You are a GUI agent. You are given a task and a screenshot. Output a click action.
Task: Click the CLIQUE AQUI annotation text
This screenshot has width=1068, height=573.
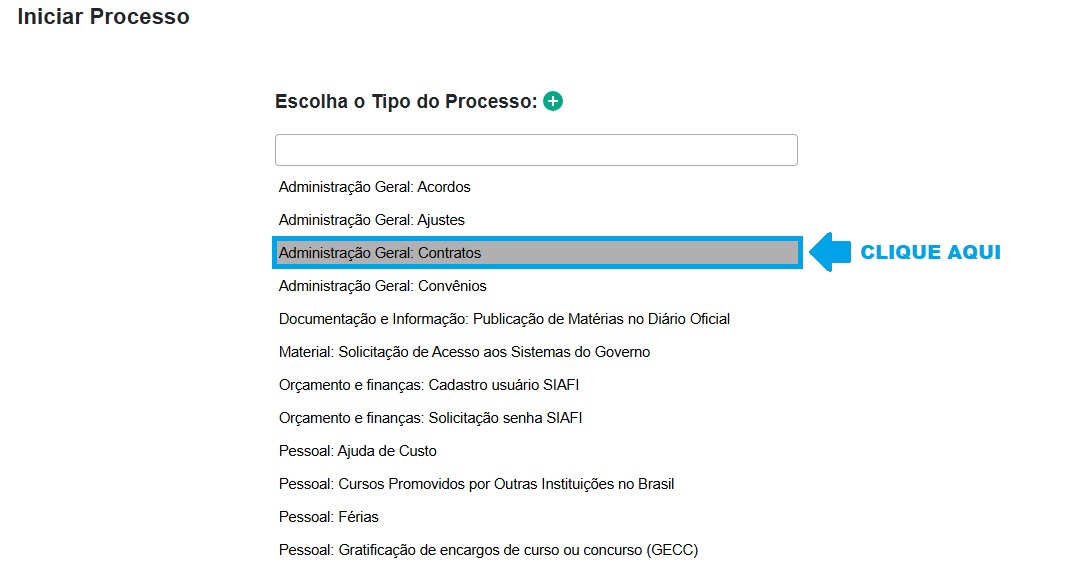[x=930, y=252]
